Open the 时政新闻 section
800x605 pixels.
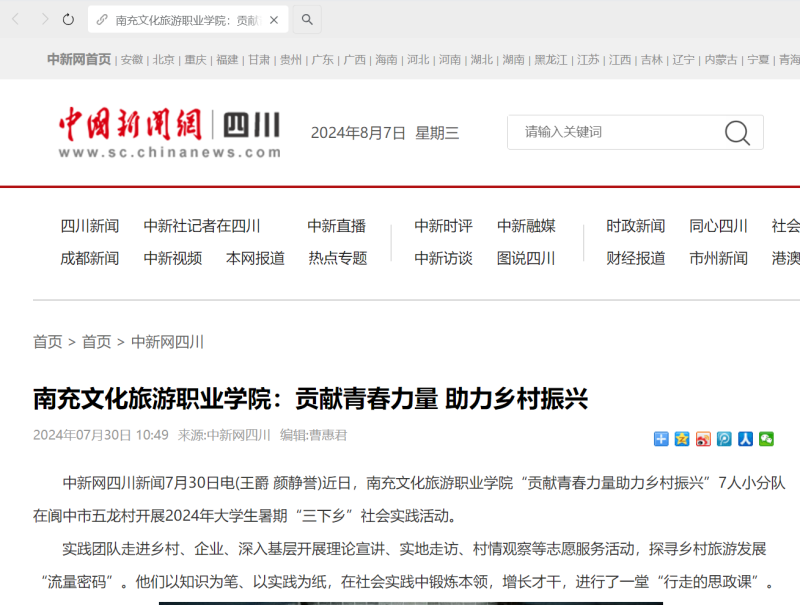[x=636, y=226]
